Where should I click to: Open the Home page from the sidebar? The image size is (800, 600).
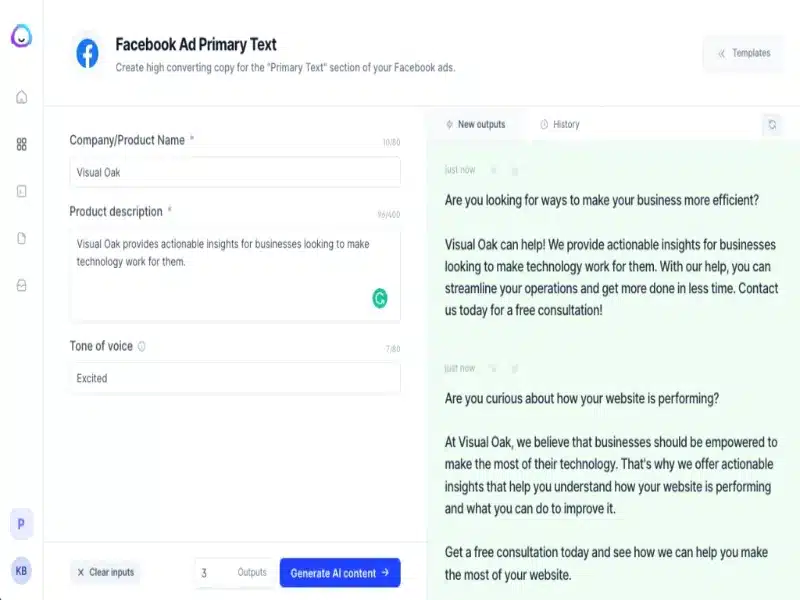21,97
